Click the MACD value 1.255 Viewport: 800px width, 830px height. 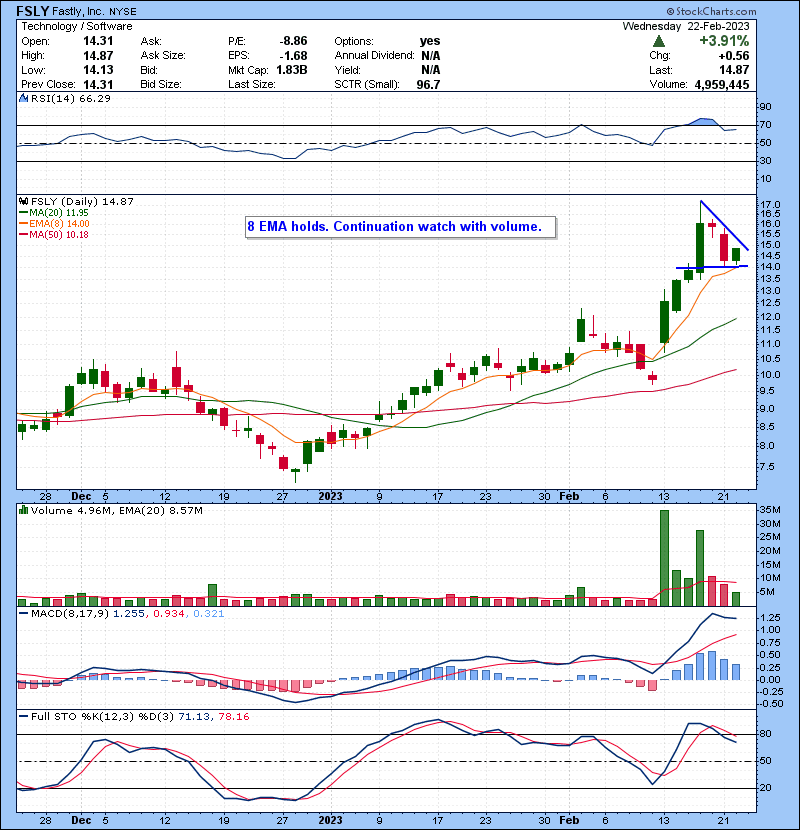pos(129,614)
